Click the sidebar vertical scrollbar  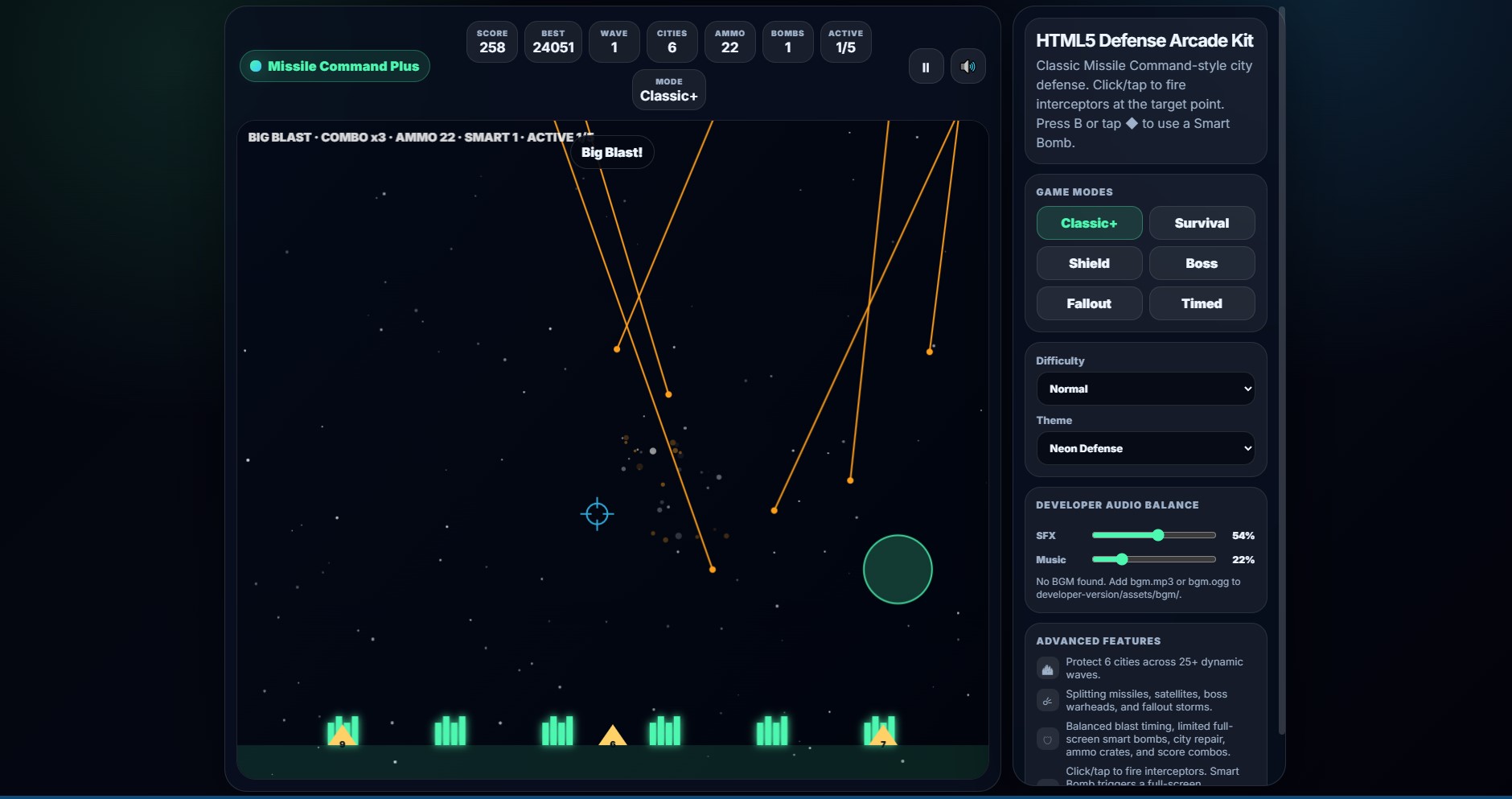[x=1282, y=370]
